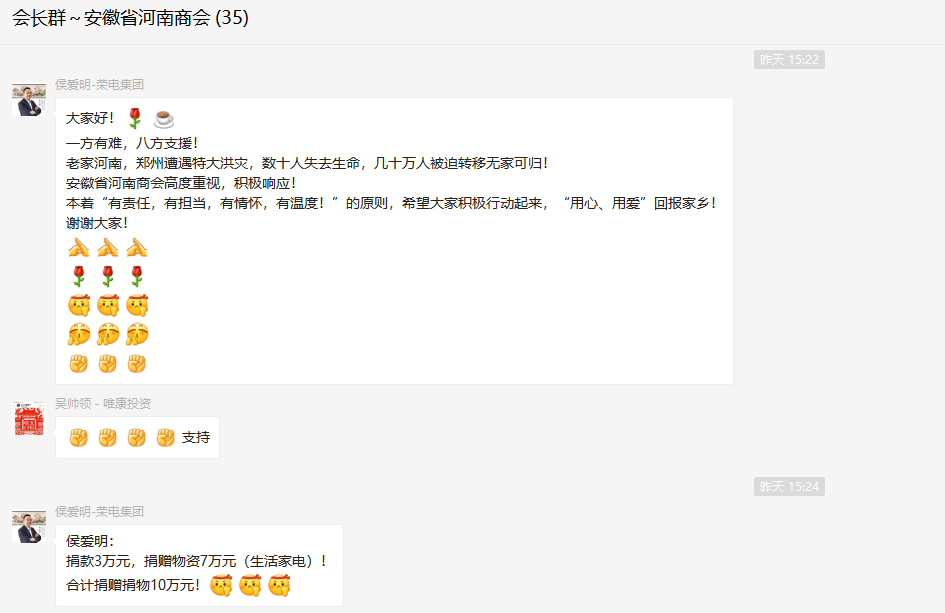
Task: Click the text 合计捐赠捐物10万元
Action: [x=133, y=586]
